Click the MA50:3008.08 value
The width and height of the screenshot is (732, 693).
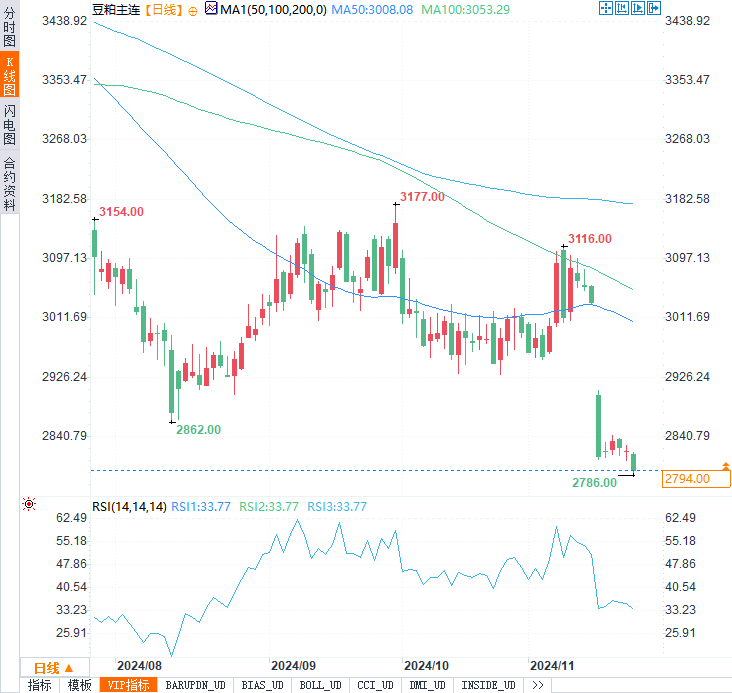(x=372, y=9)
